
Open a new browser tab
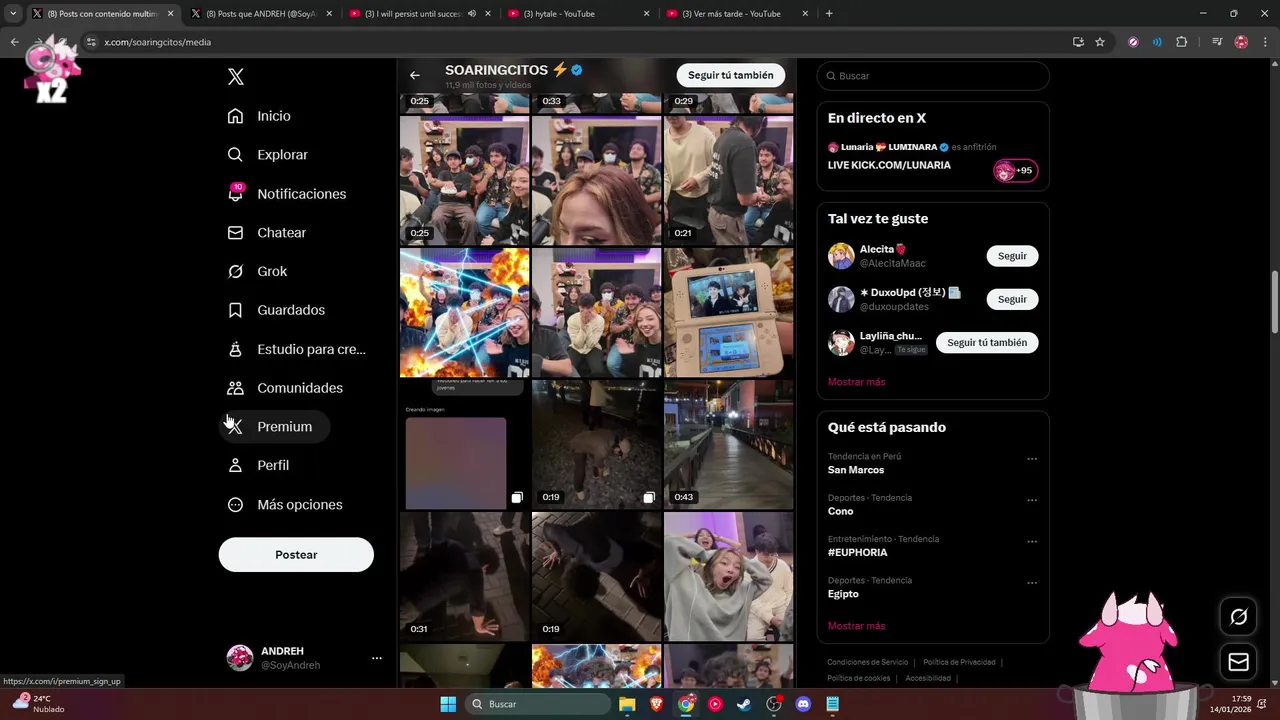tap(829, 14)
